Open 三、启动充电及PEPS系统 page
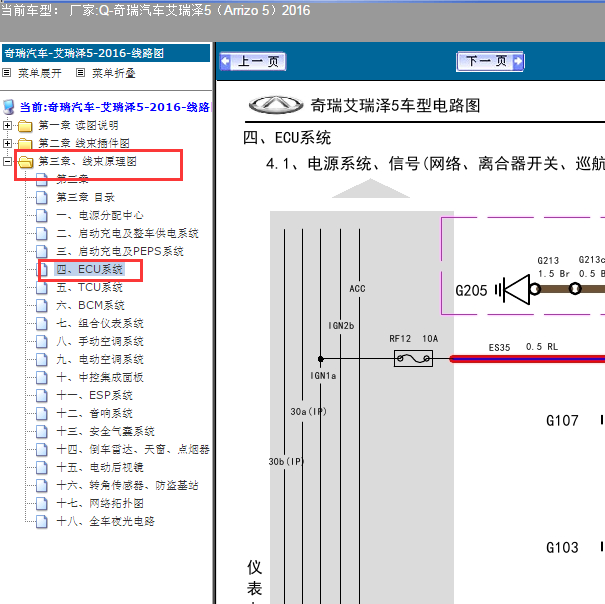The width and height of the screenshot is (605, 604). (x=120, y=251)
